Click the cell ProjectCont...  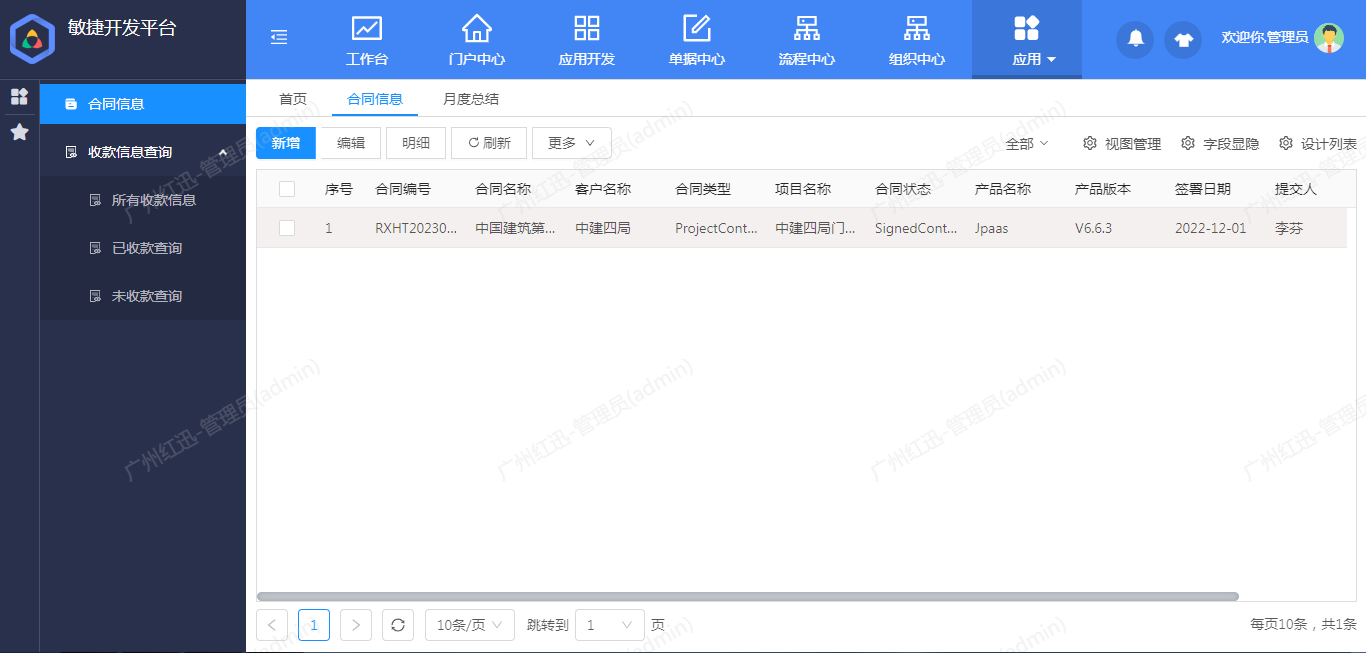coord(716,228)
